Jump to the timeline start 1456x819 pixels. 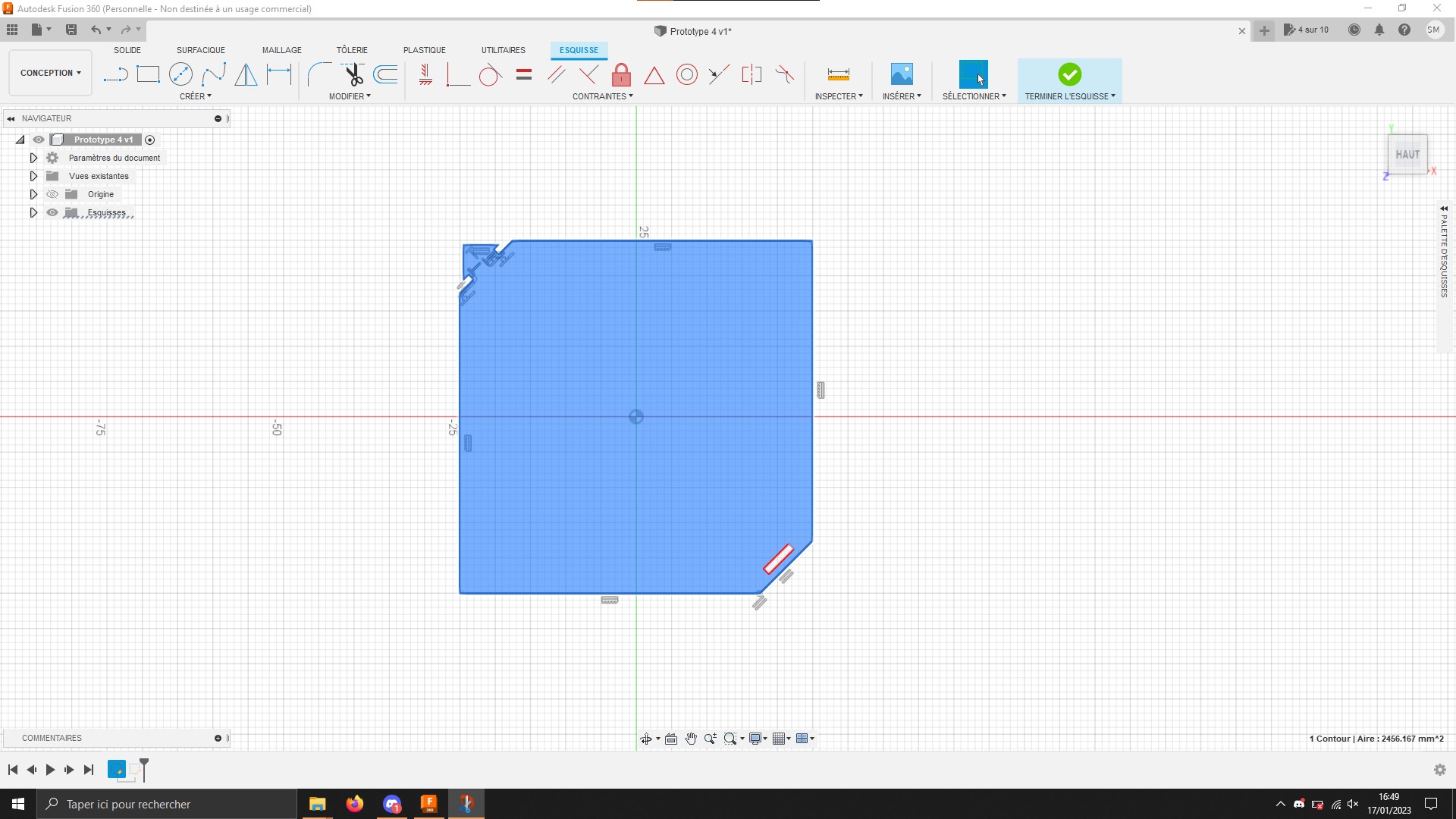(x=13, y=770)
